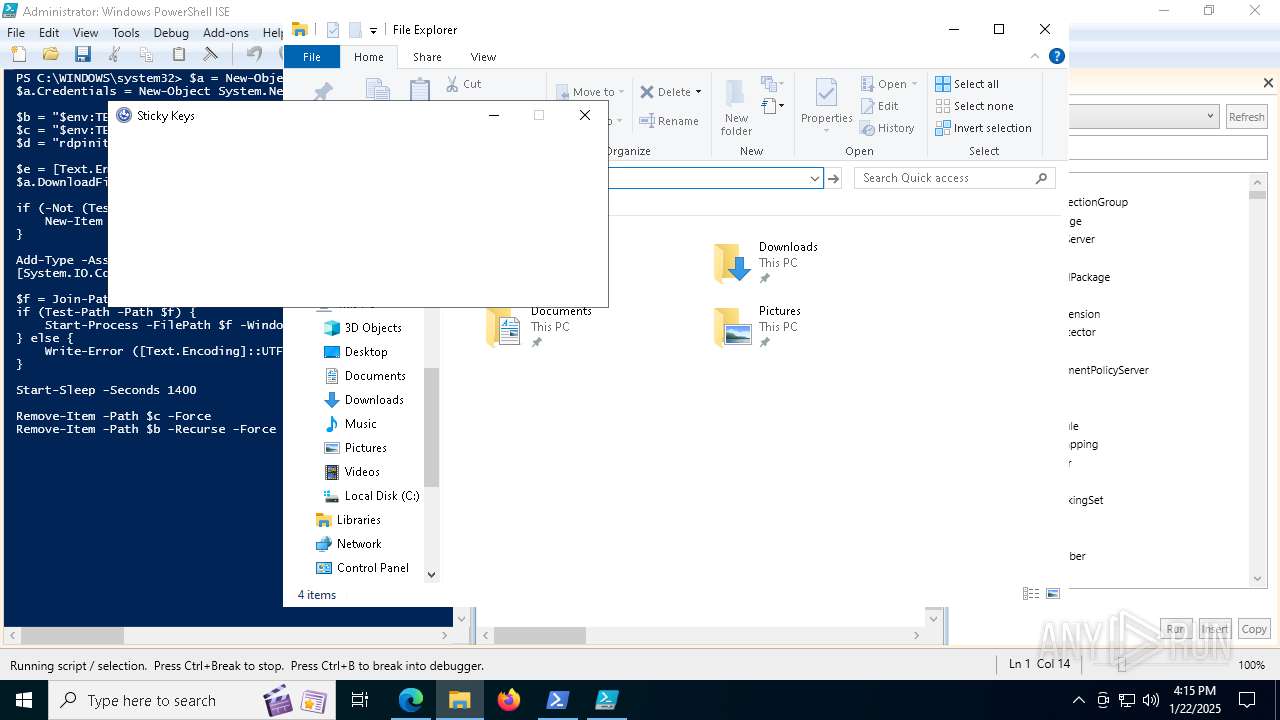1280x720 pixels.
Task: Open Delete dropdown arrow in ribbon
Action: (698, 92)
